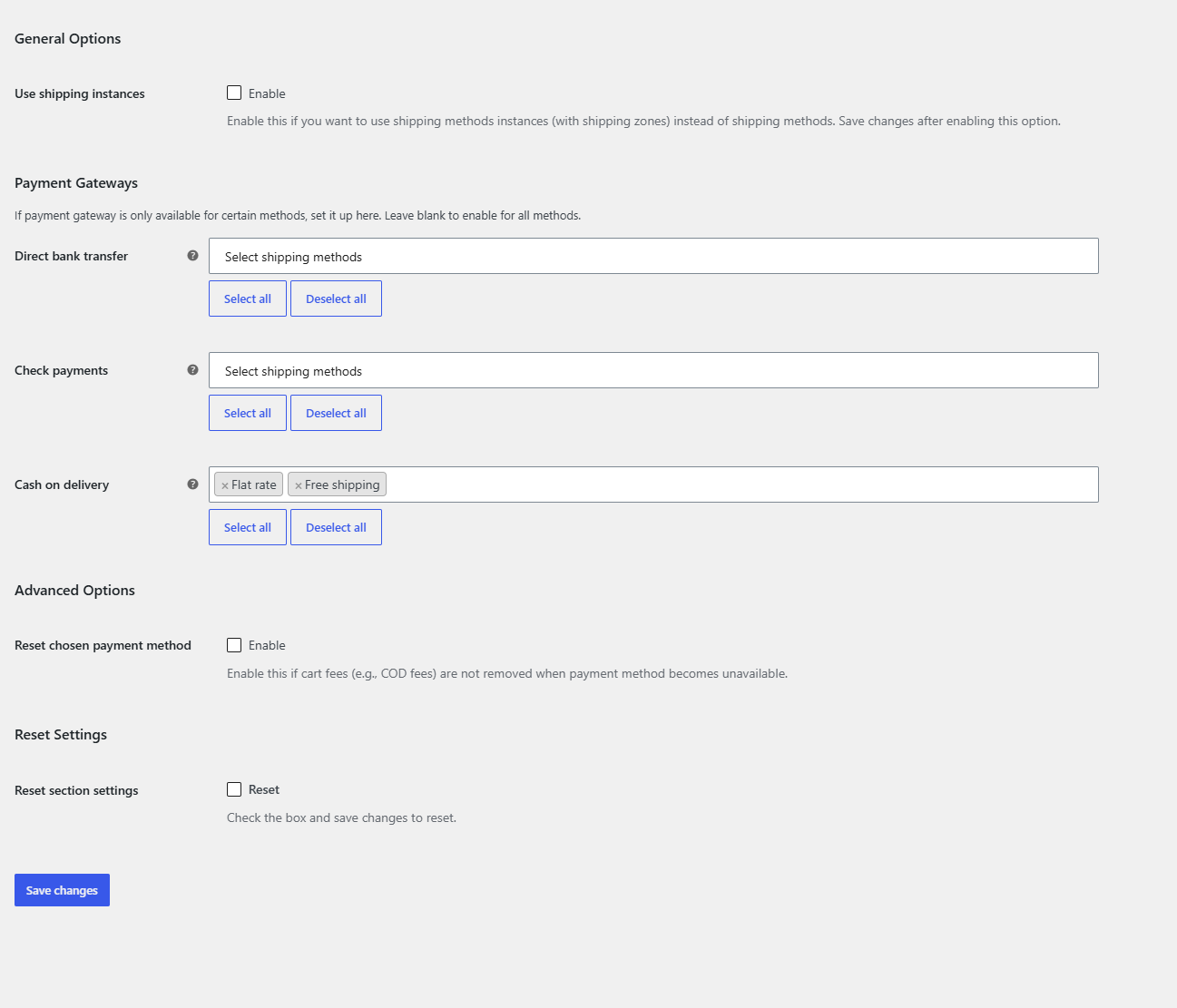The height and width of the screenshot is (1008, 1177).
Task: Click the Payment Gateways heading
Action: [x=76, y=182]
